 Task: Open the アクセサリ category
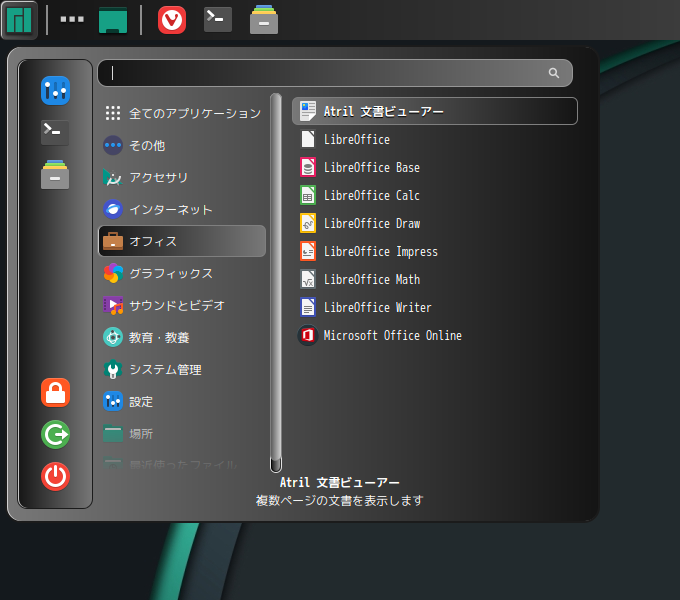[x=182, y=177]
